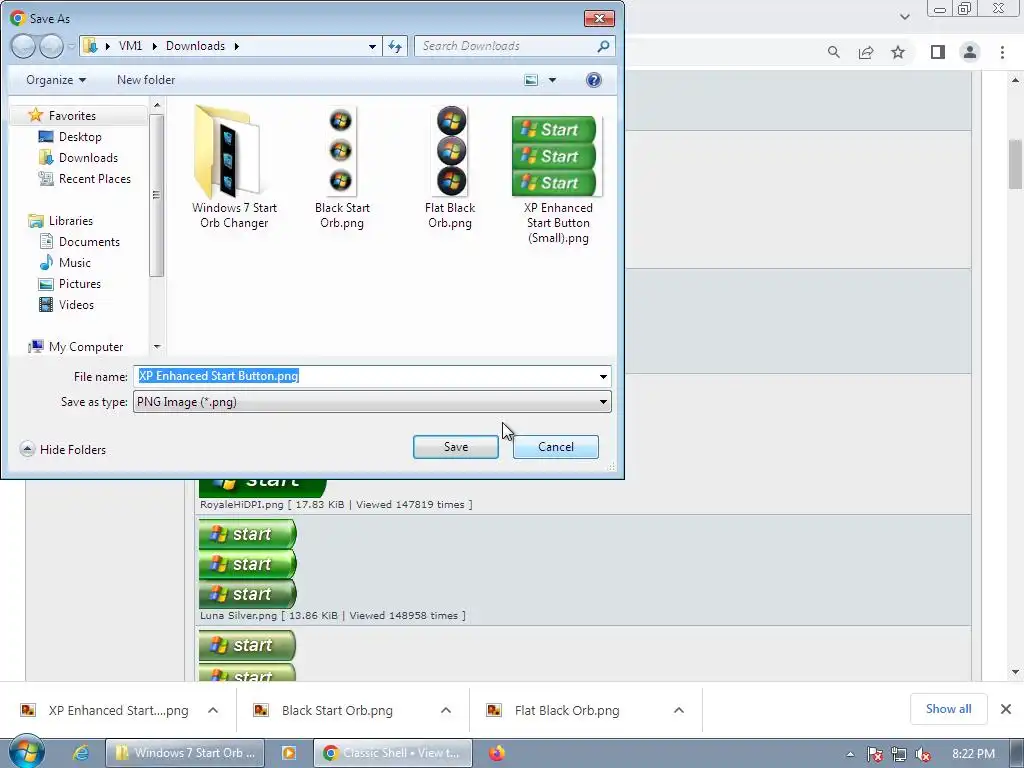Screen dimensions: 1024x768
Task: Open the Organize menu
Action: 56,80
